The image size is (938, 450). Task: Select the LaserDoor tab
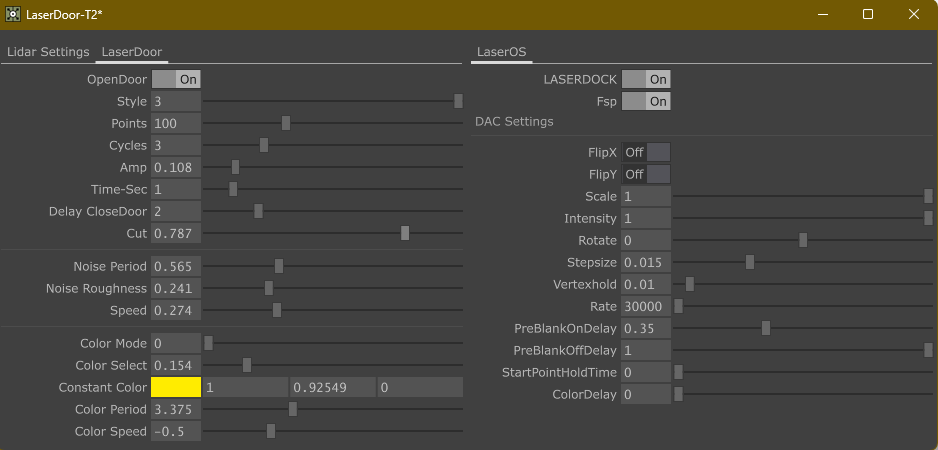tap(132, 52)
